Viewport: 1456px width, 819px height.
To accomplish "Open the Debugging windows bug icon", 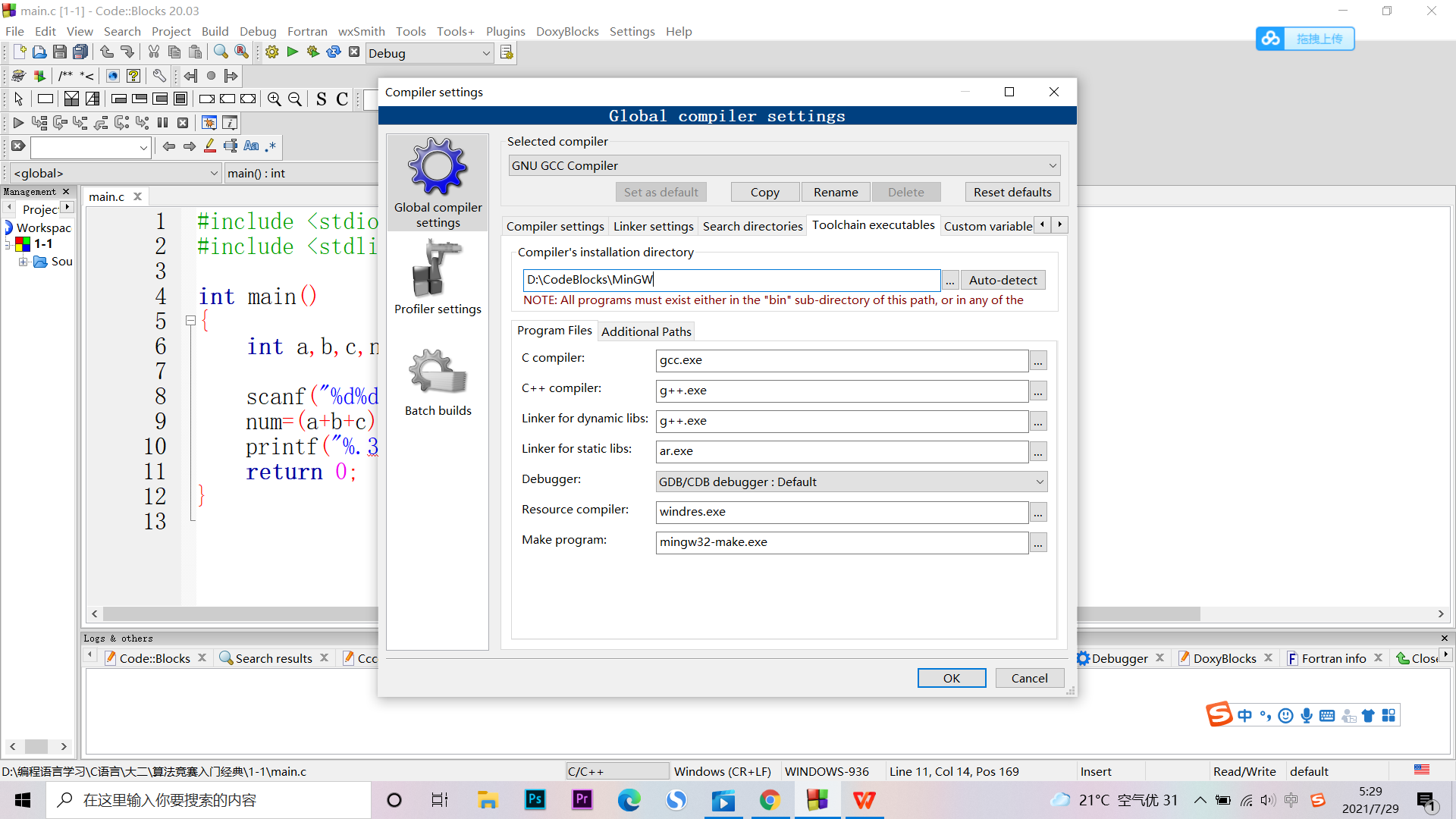I will 209,123.
